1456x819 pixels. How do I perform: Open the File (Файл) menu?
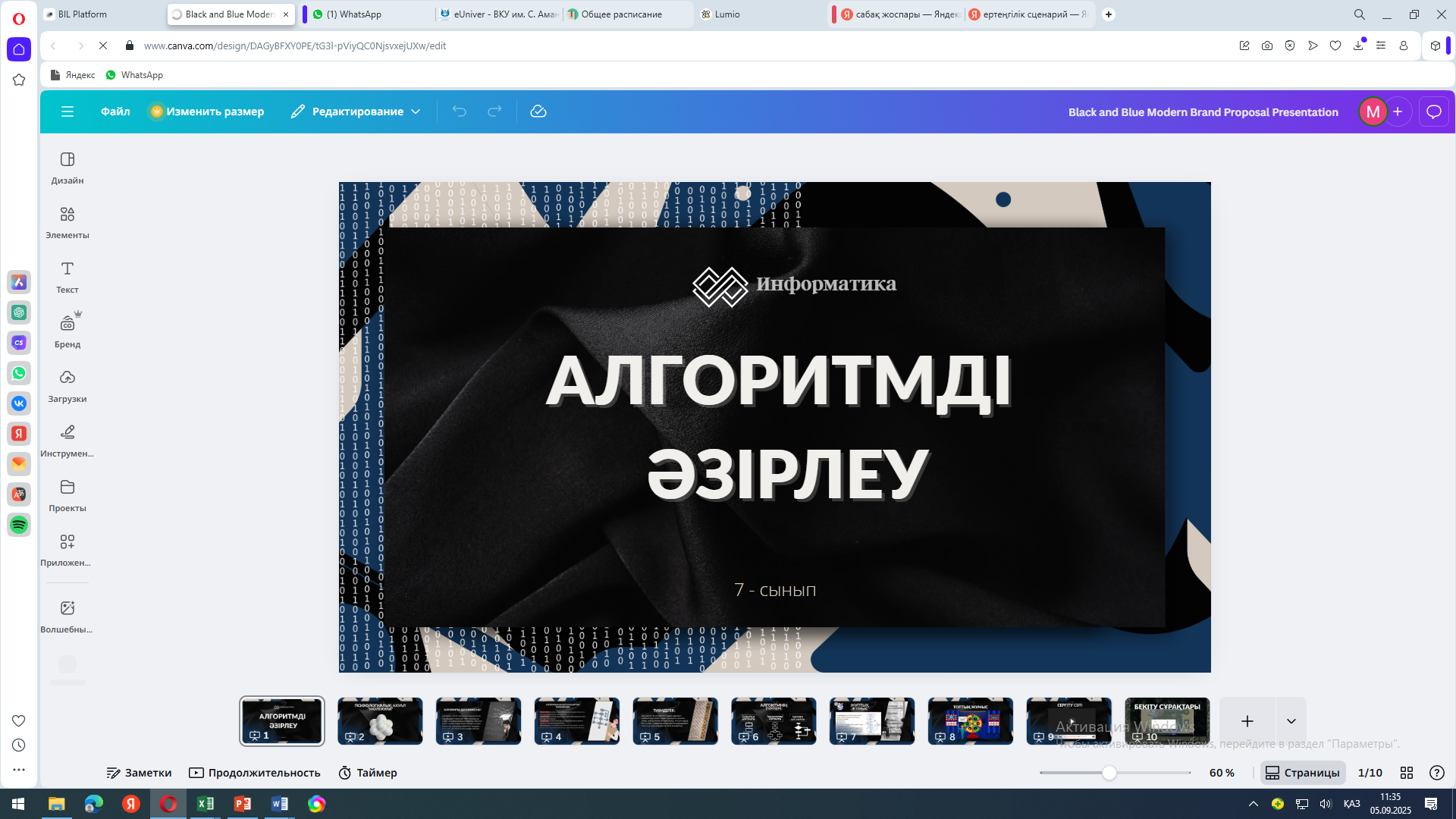(115, 111)
